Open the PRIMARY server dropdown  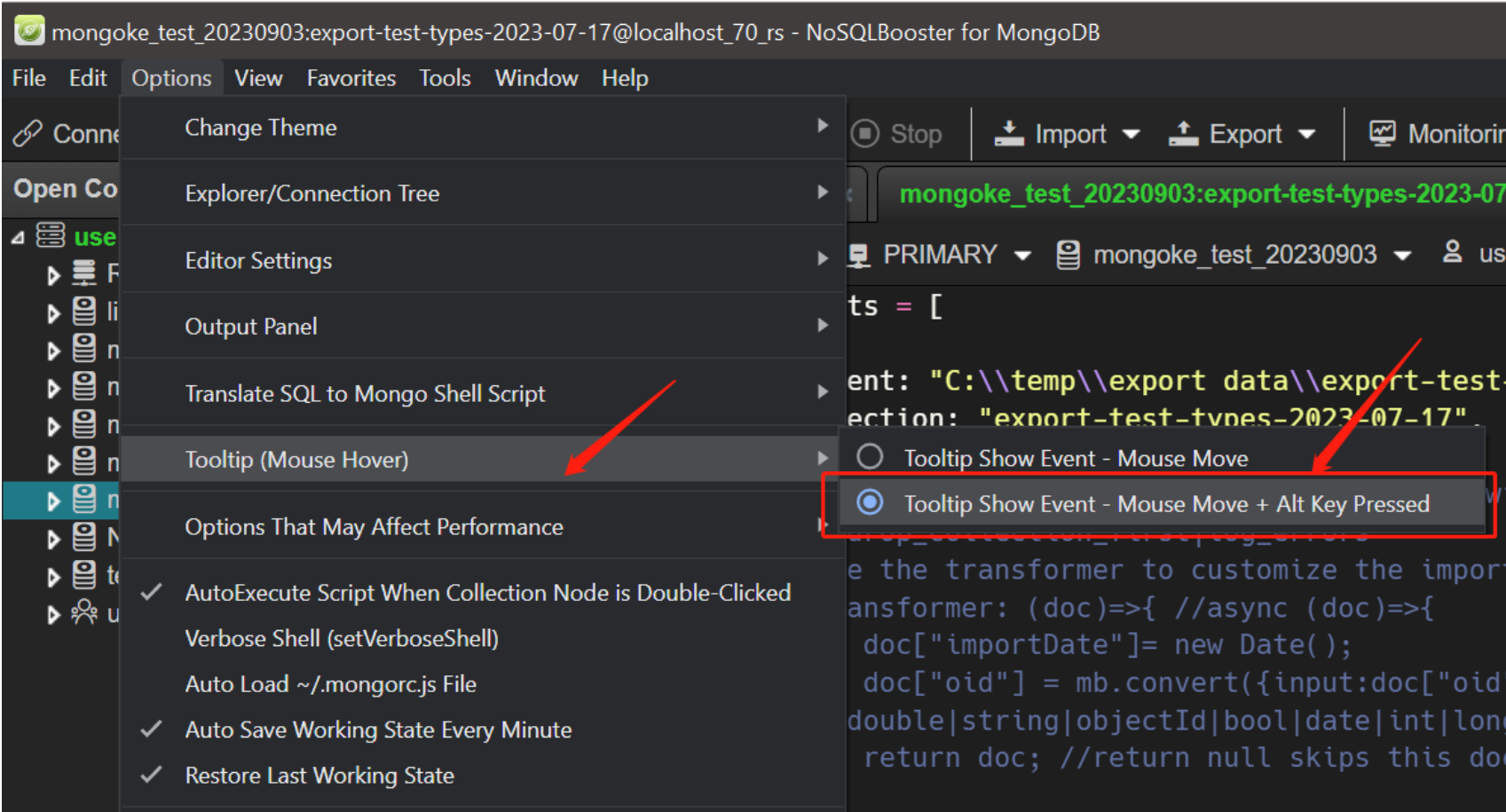click(x=1022, y=256)
